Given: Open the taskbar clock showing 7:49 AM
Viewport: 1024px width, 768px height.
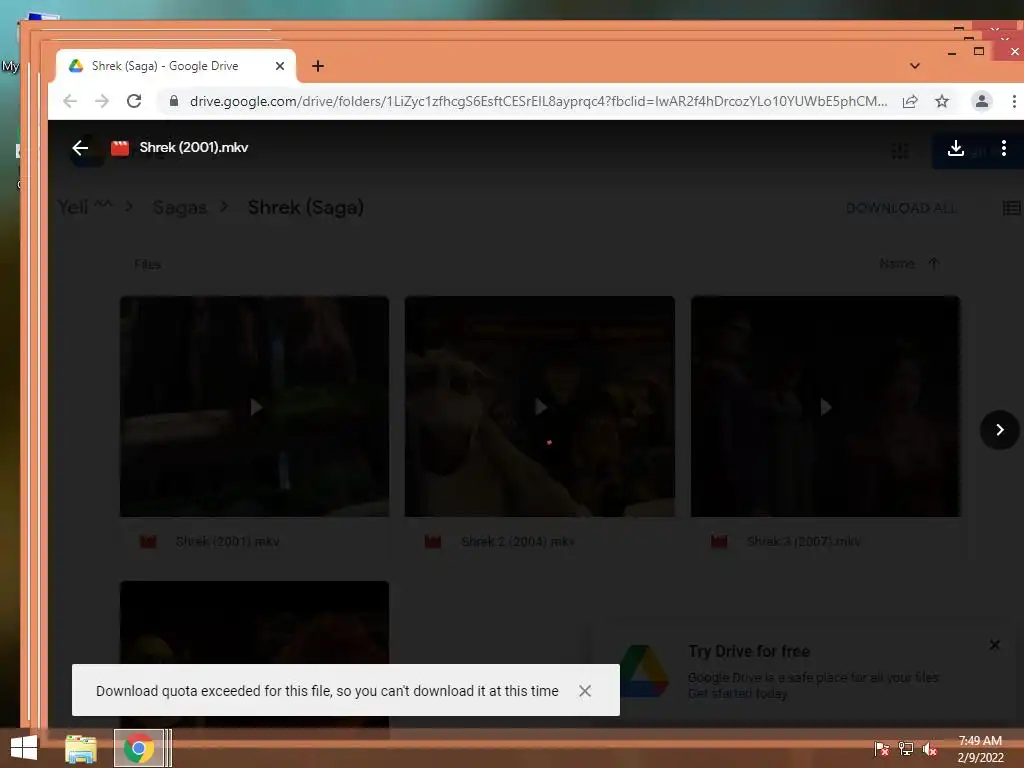Looking at the screenshot, I should click(x=980, y=749).
